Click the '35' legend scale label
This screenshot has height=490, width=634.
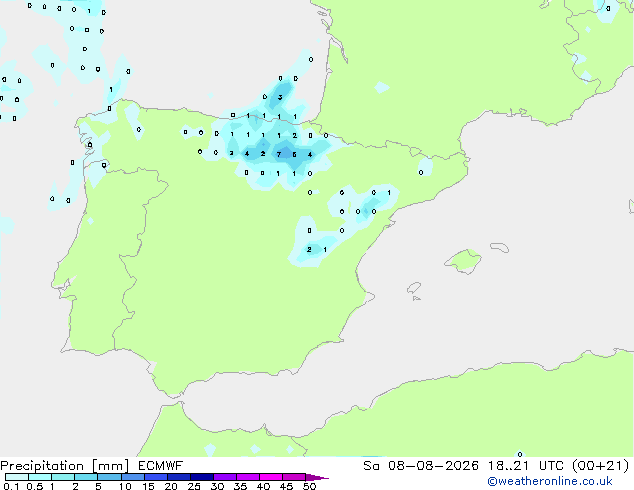(x=240, y=486)
